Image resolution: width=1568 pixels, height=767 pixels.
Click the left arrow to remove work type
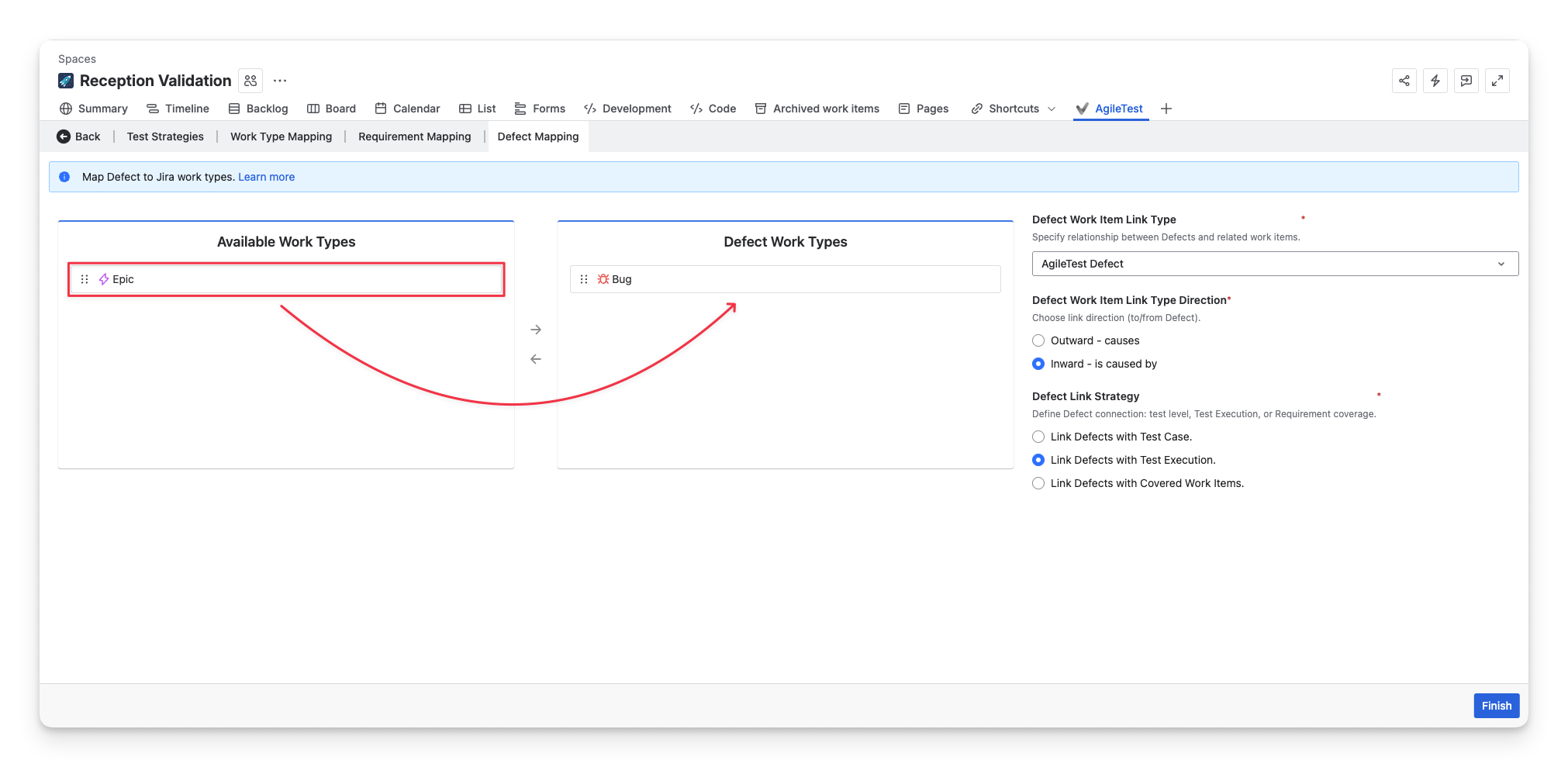tap(536, 359)
